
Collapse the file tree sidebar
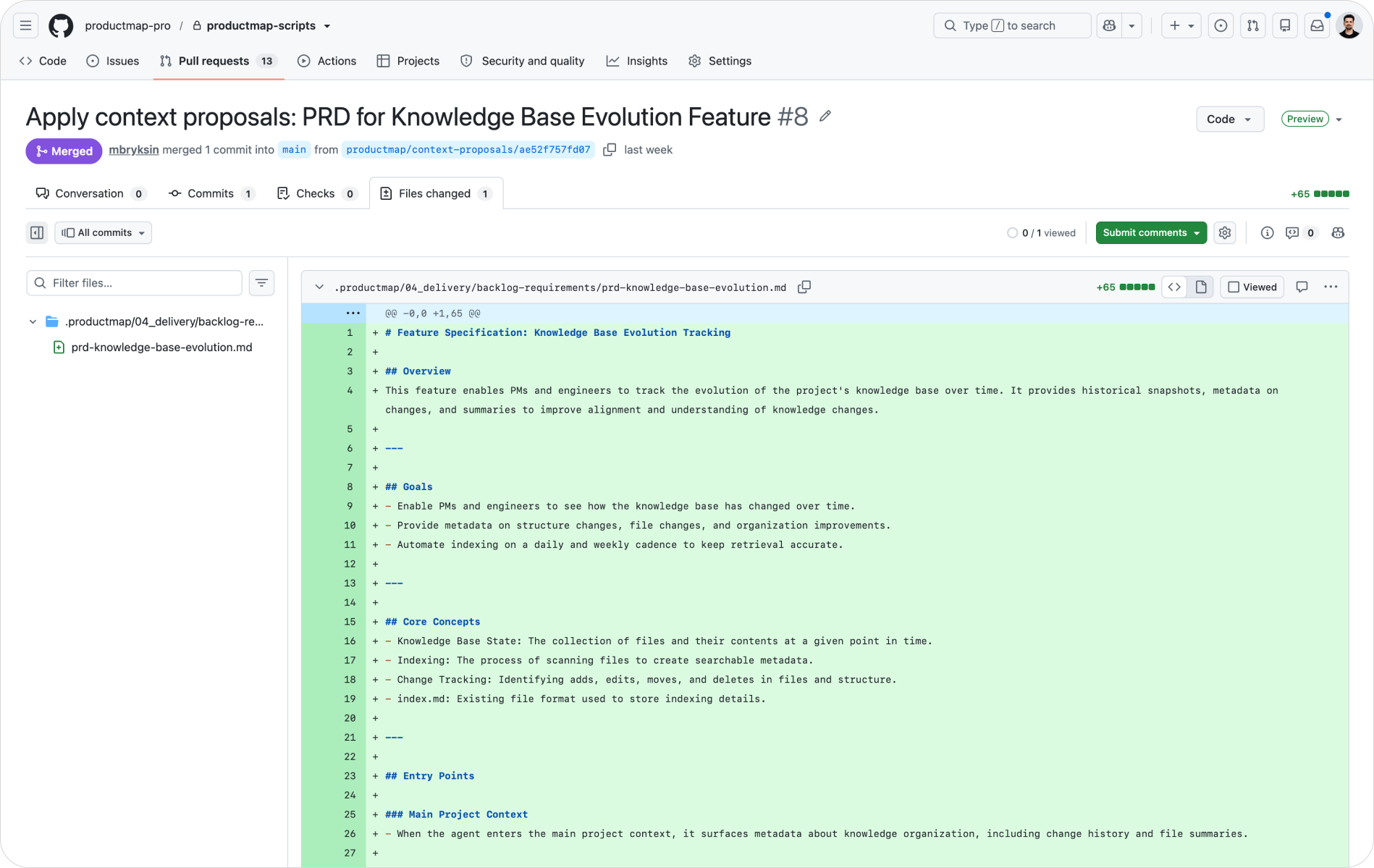(x=37, y=232)
